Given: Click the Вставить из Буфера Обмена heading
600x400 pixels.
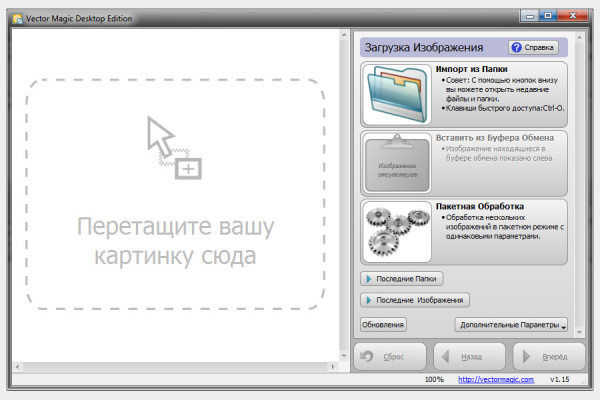Looking at the screenshot, I should point(495,138).
